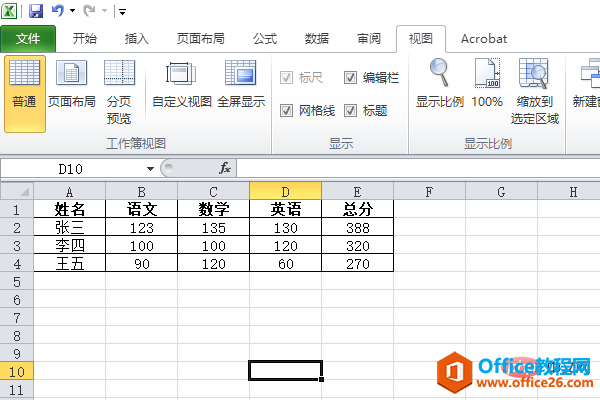
Task: Click the cell showing 123
Action: click(x=142, y=227)
